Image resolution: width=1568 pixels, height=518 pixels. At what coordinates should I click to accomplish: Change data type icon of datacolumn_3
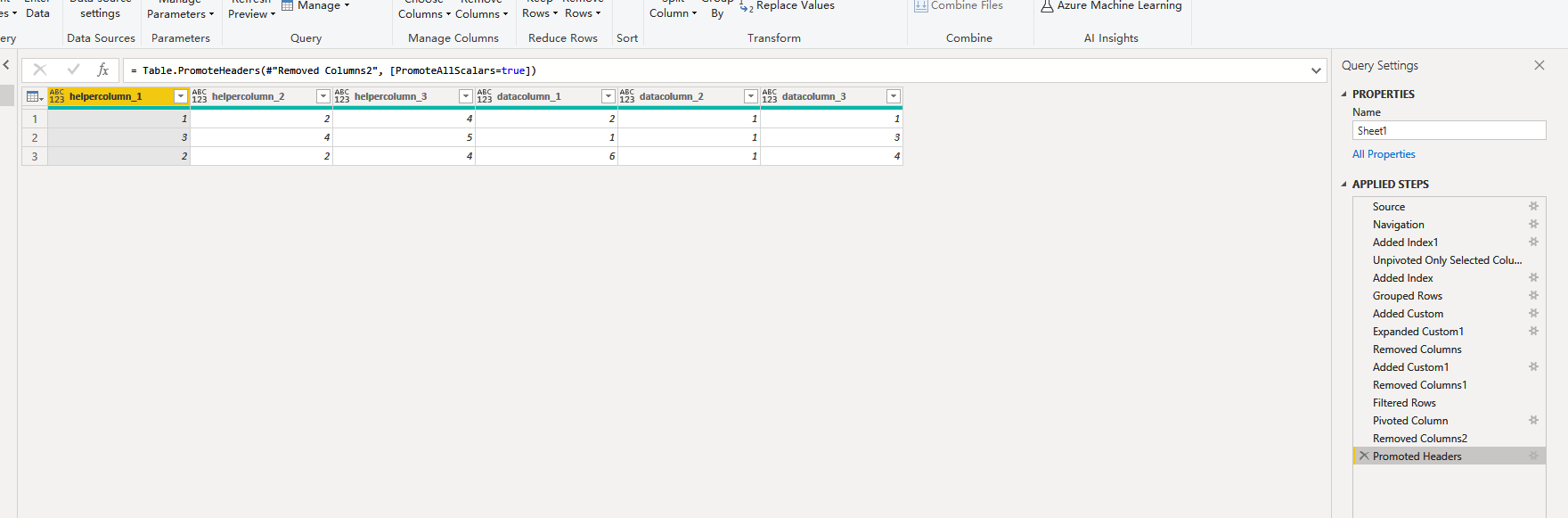click(x=770, y=96)
